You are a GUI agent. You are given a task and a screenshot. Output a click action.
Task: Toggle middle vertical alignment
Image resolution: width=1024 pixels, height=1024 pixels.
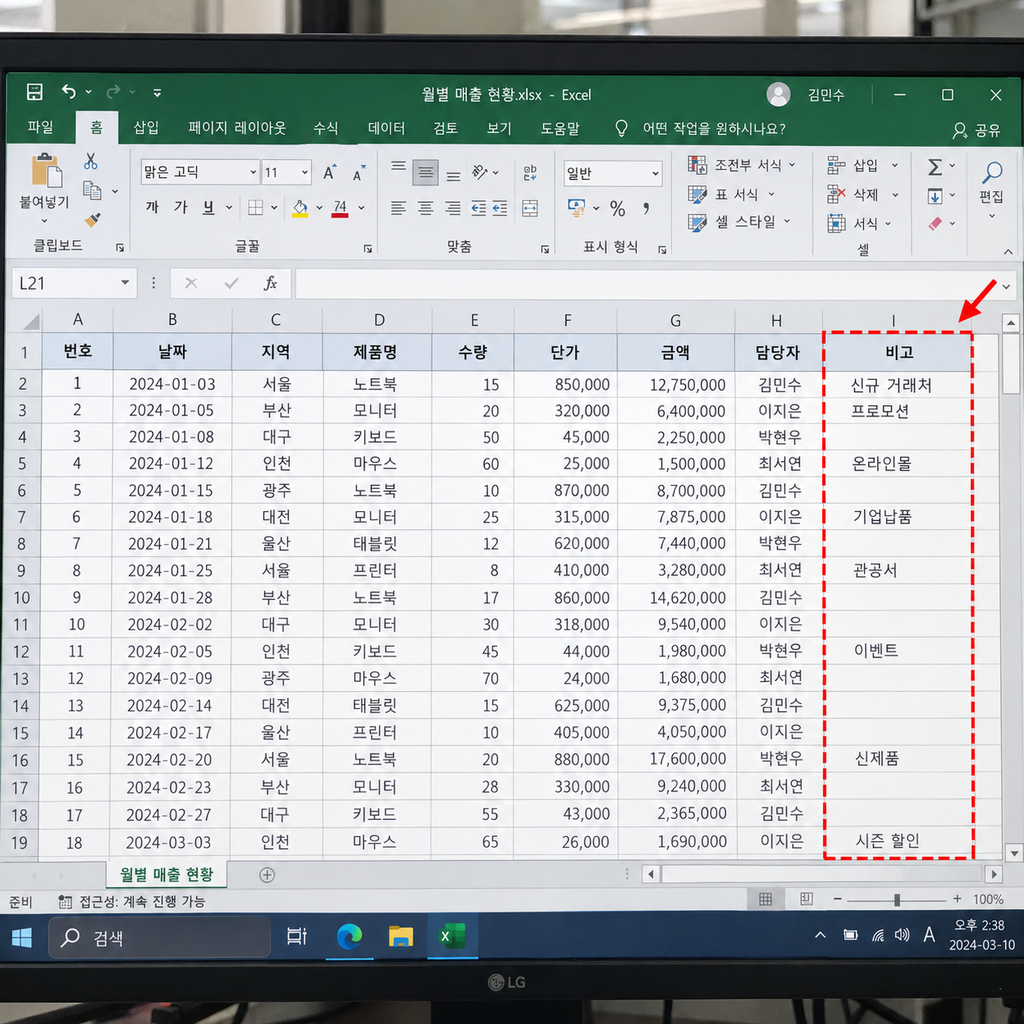(425, 173)
